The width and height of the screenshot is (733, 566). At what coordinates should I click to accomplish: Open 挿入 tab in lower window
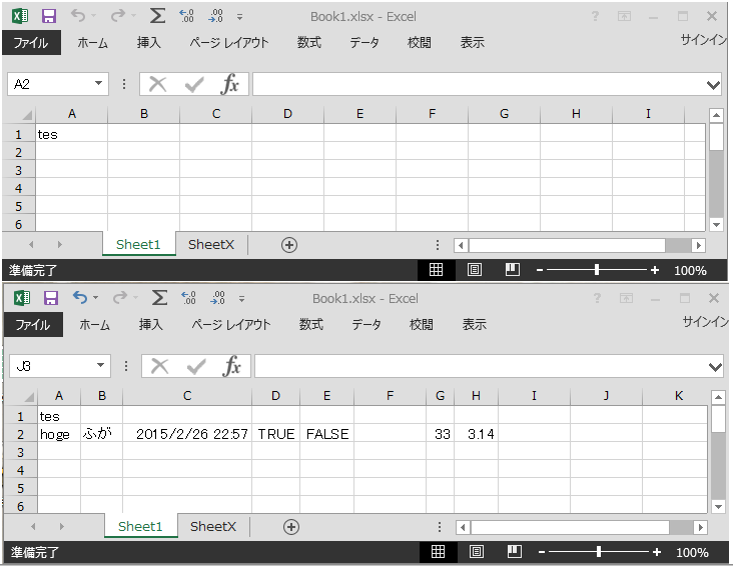coord(151,324)
